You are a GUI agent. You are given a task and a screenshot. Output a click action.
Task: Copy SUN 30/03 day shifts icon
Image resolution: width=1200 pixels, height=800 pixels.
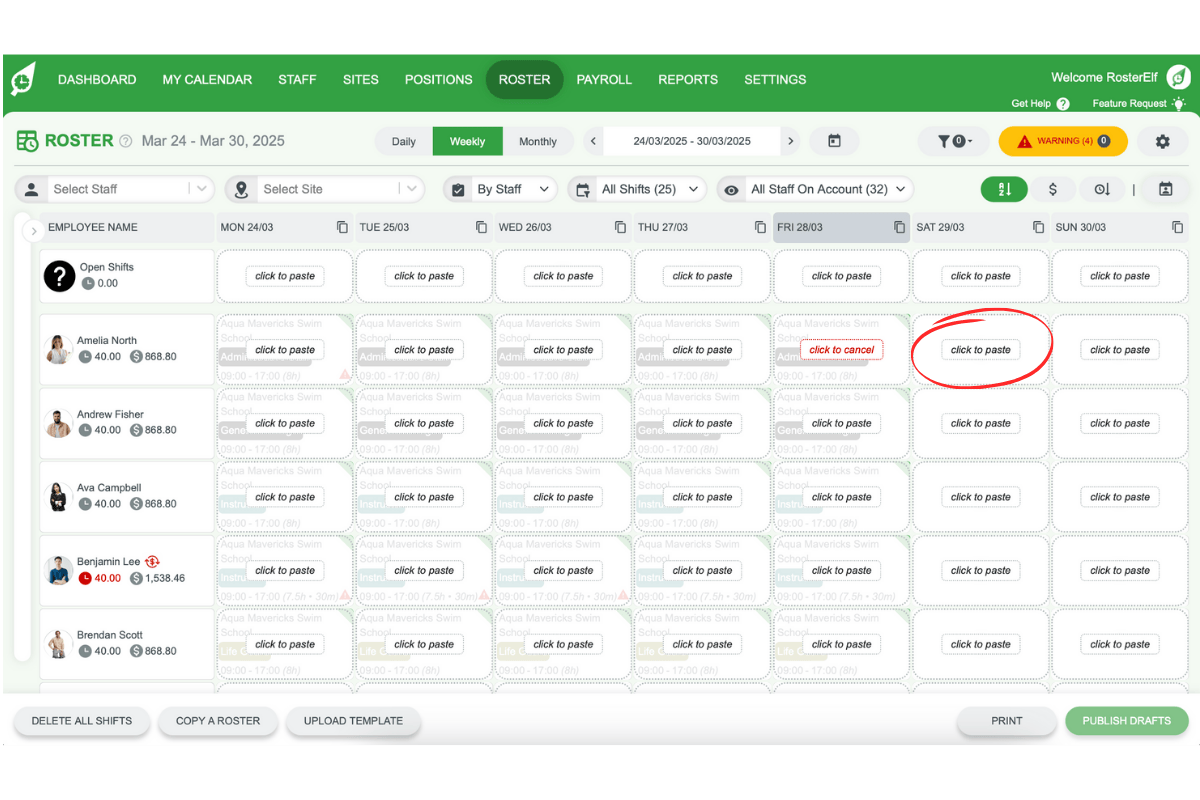tap(1177, 227)
